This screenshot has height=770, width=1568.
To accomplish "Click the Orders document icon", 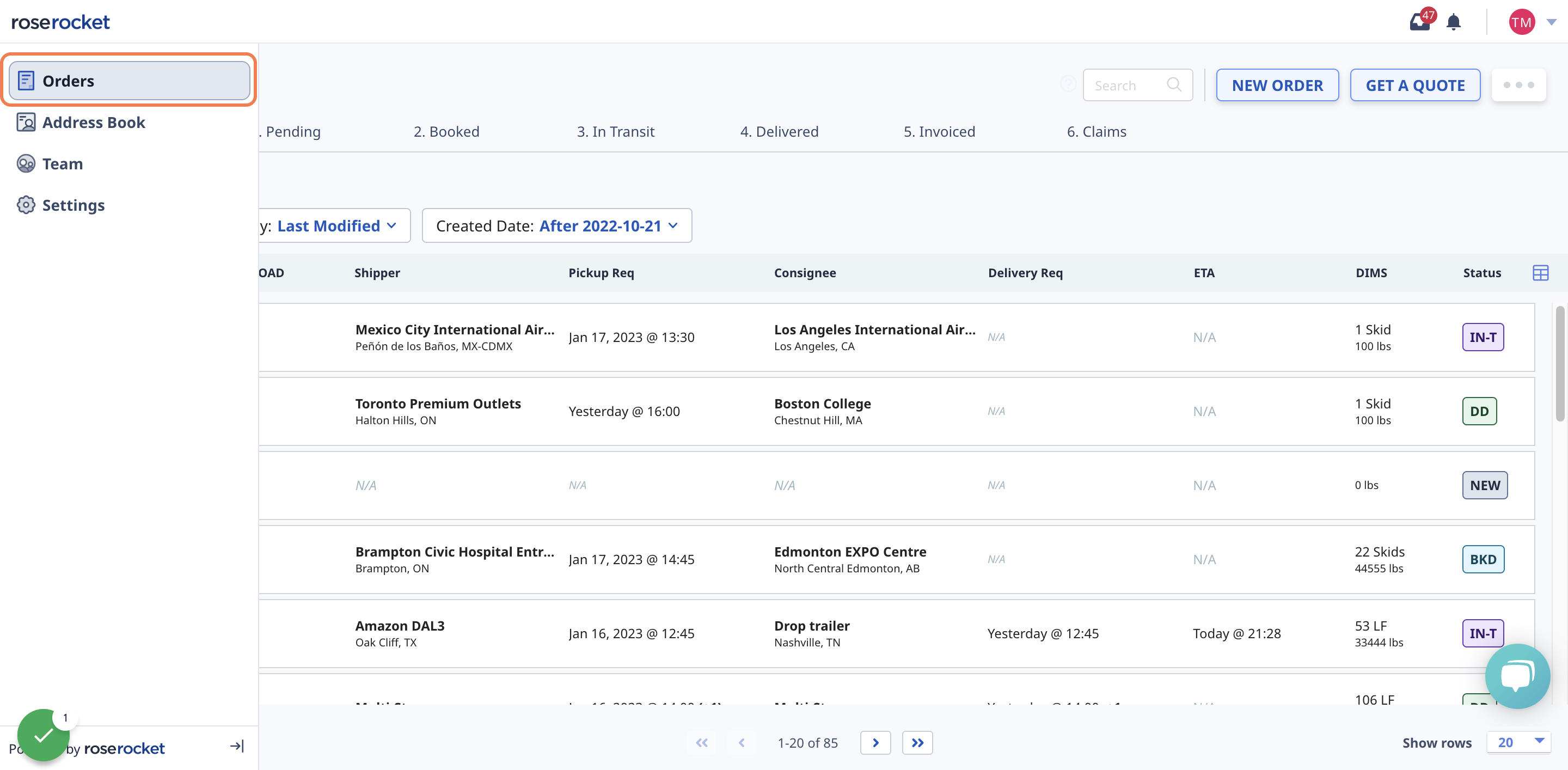I will point(26,81).
